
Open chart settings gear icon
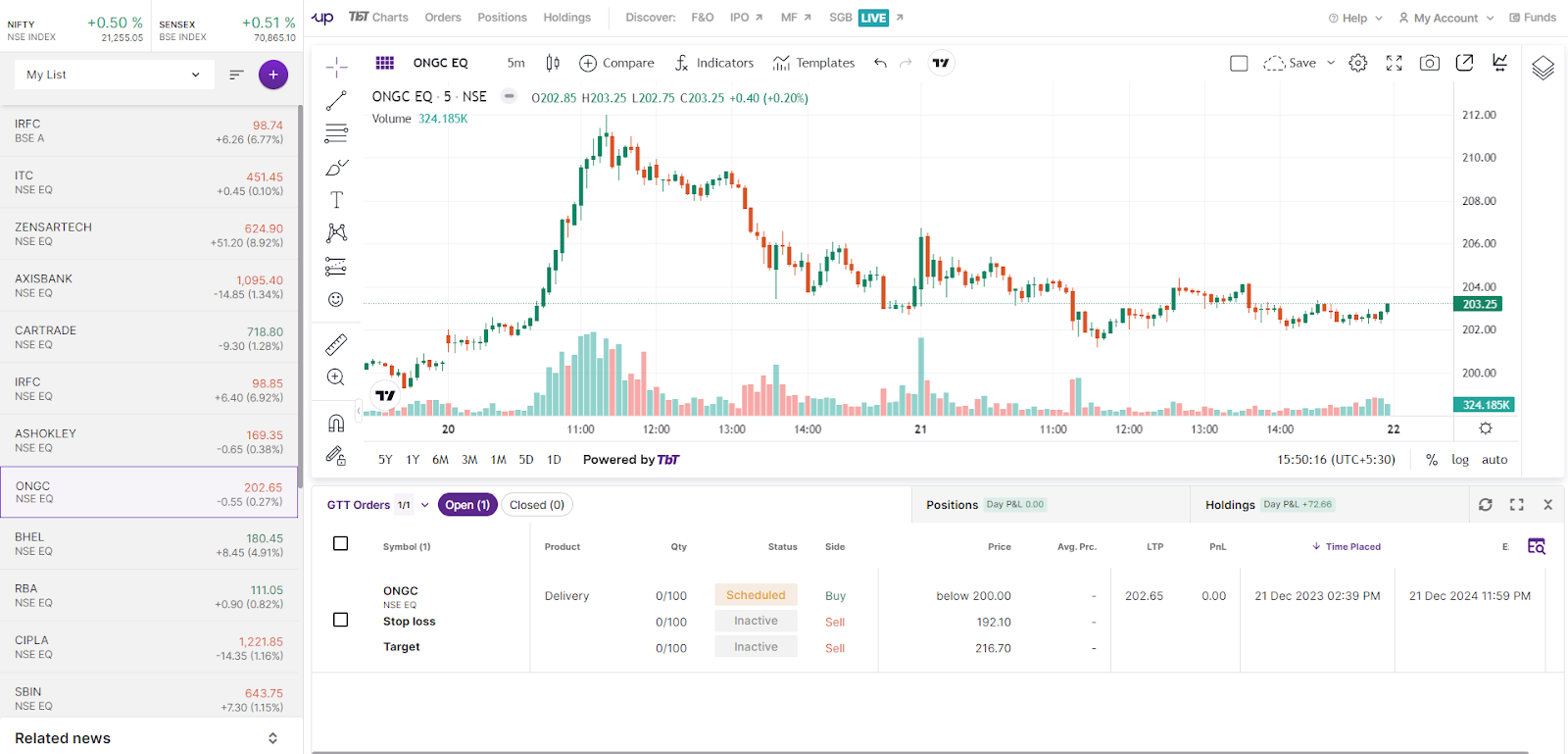[1357, 63]
